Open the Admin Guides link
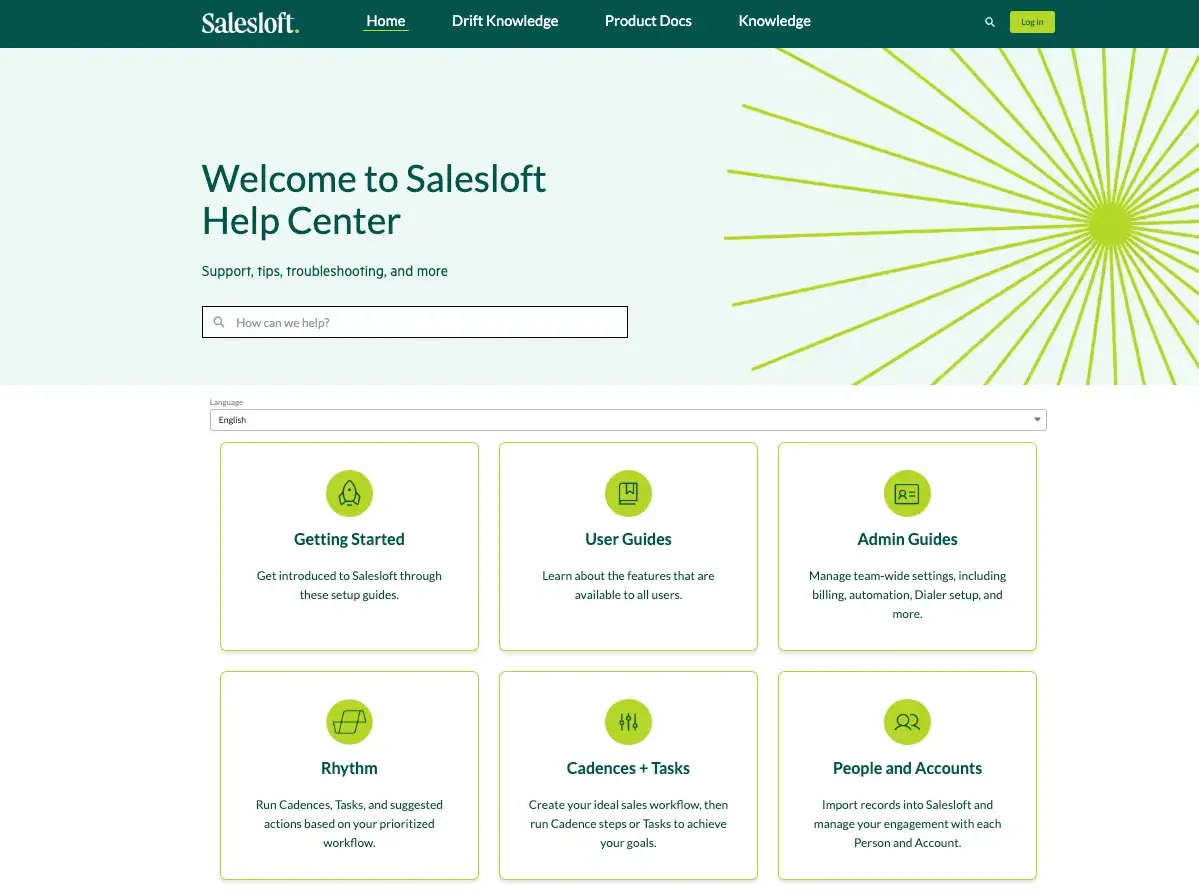Image resolution: width=1199 pixels, height=893 pixels. coord(907,539)
